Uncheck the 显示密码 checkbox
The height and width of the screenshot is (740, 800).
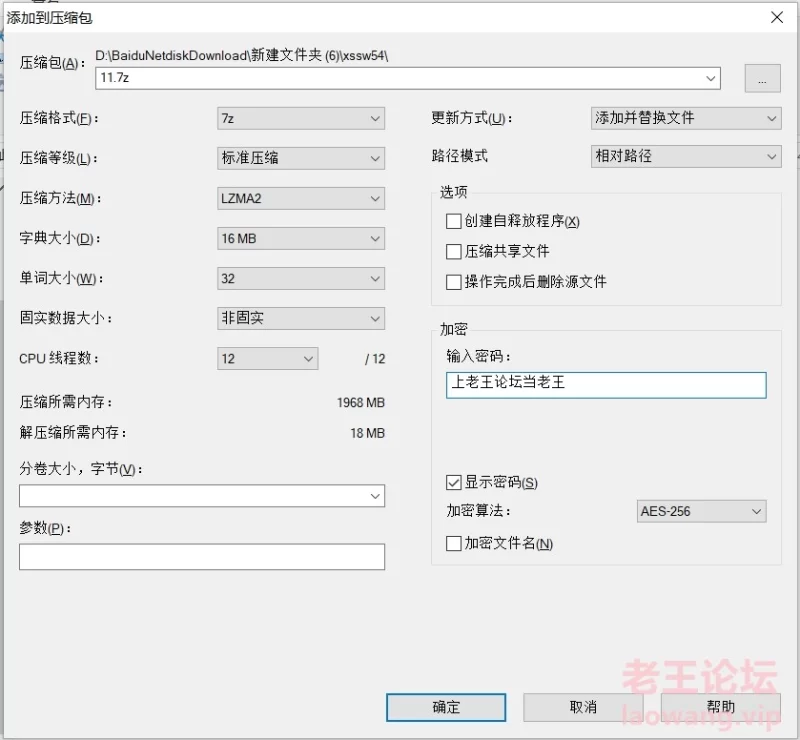(x=454, y=482)
